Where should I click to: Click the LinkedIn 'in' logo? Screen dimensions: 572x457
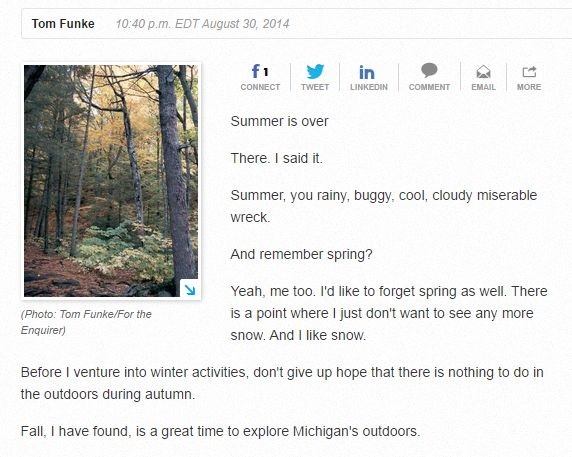click(x=367, y=72)
